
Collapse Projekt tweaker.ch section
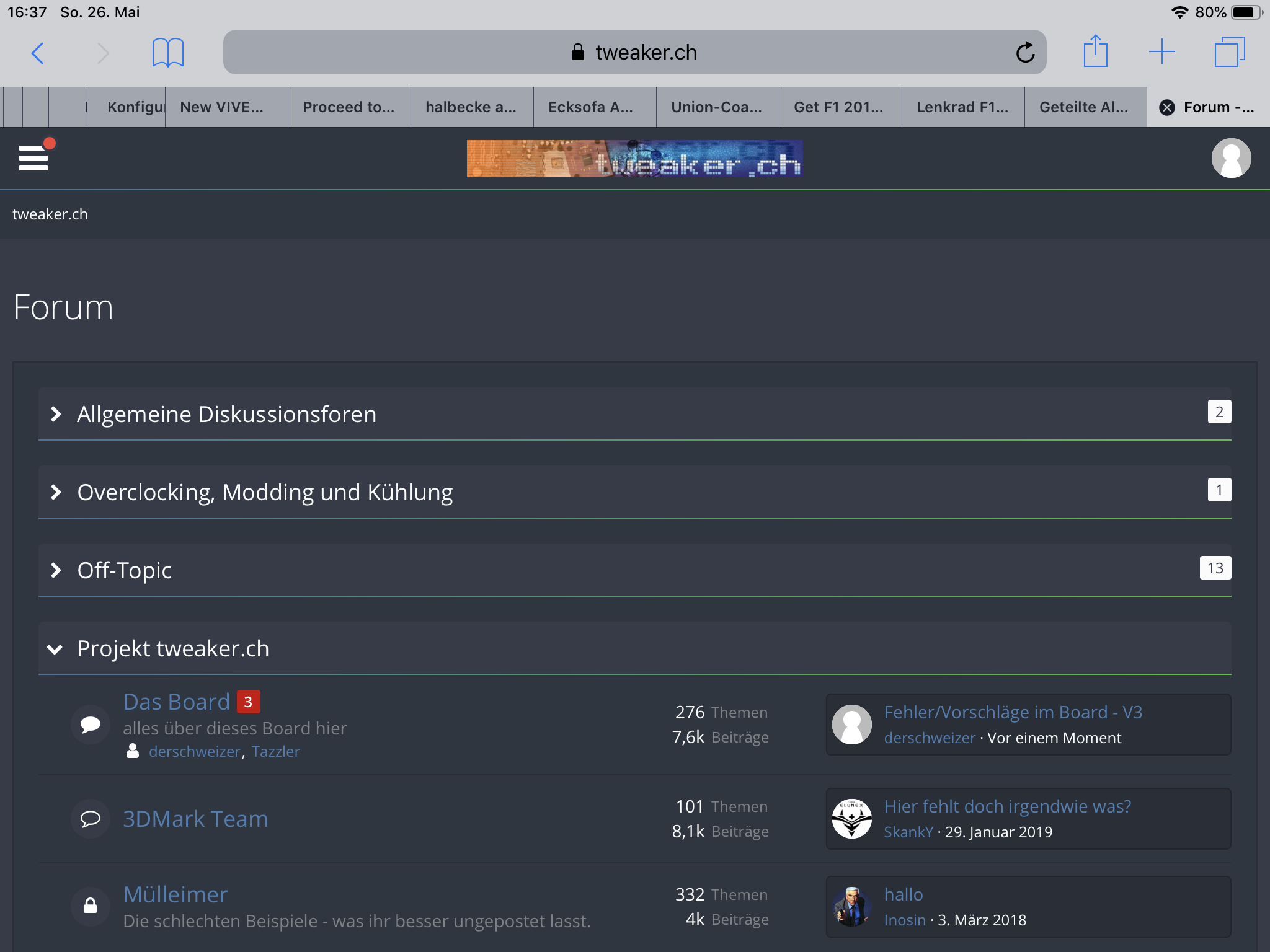[x=55, y=649]
